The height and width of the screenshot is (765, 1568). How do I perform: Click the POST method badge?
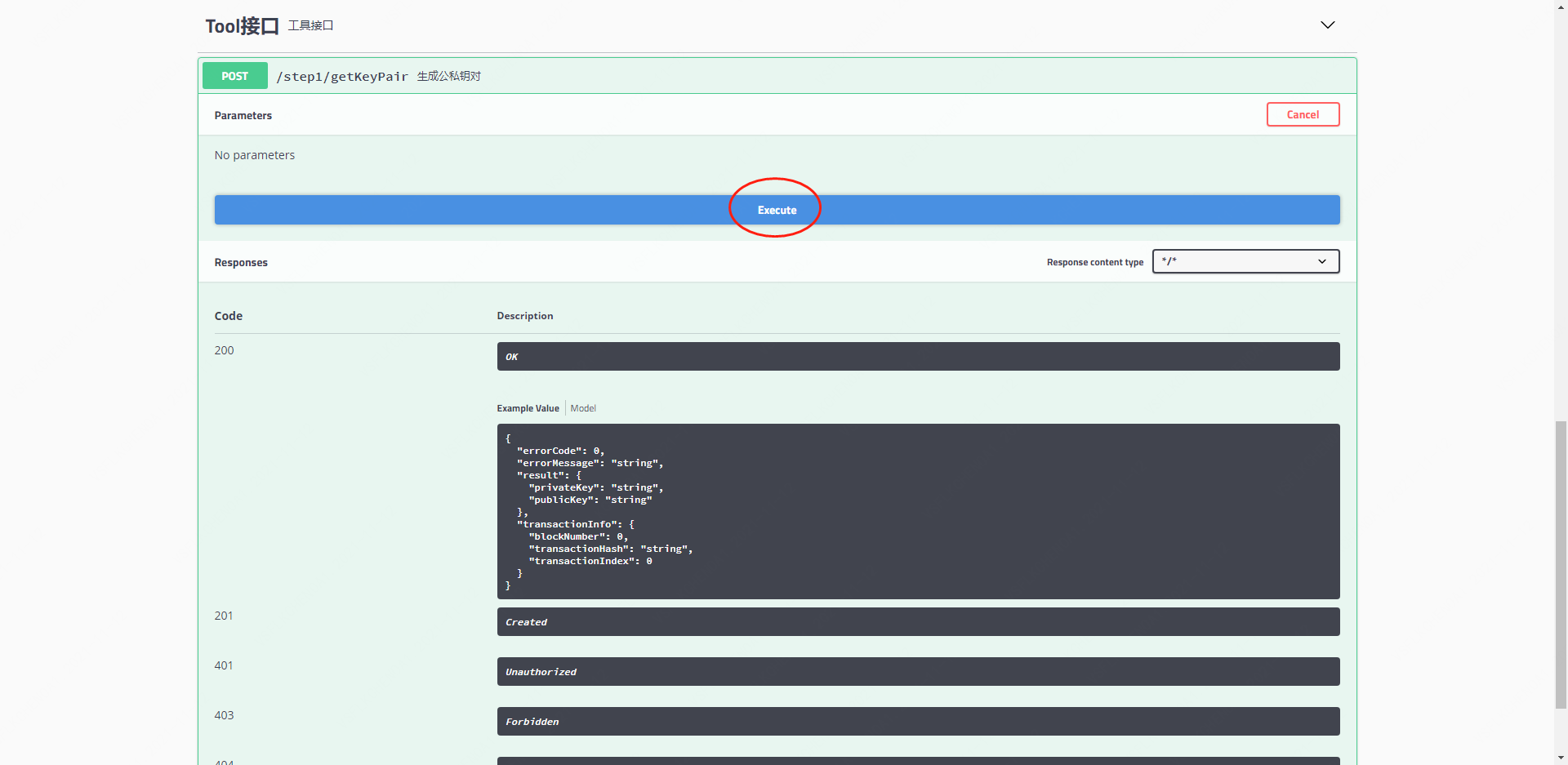(235, 76)
